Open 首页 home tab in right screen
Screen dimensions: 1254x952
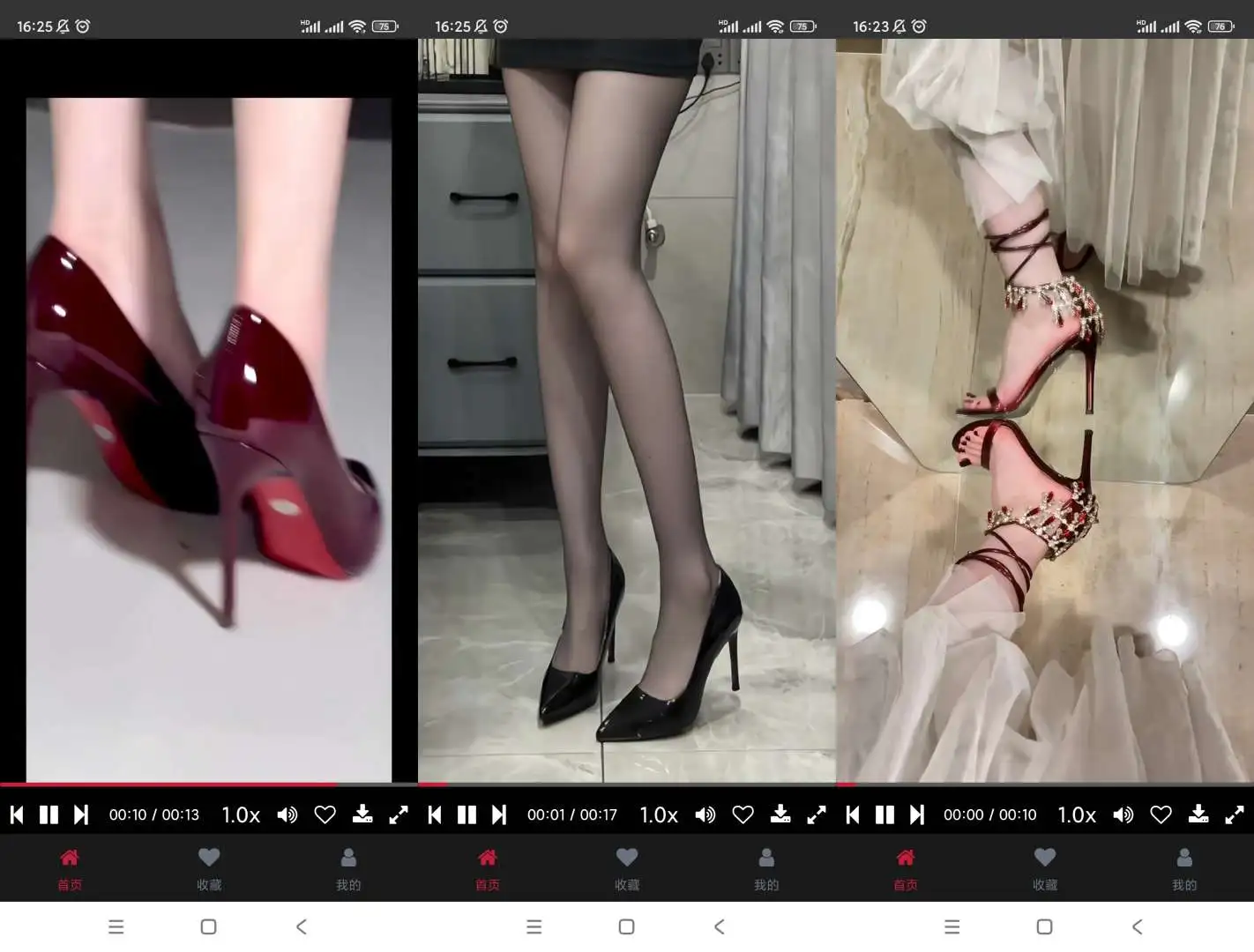pyautogui.click(x=906, y=868)
